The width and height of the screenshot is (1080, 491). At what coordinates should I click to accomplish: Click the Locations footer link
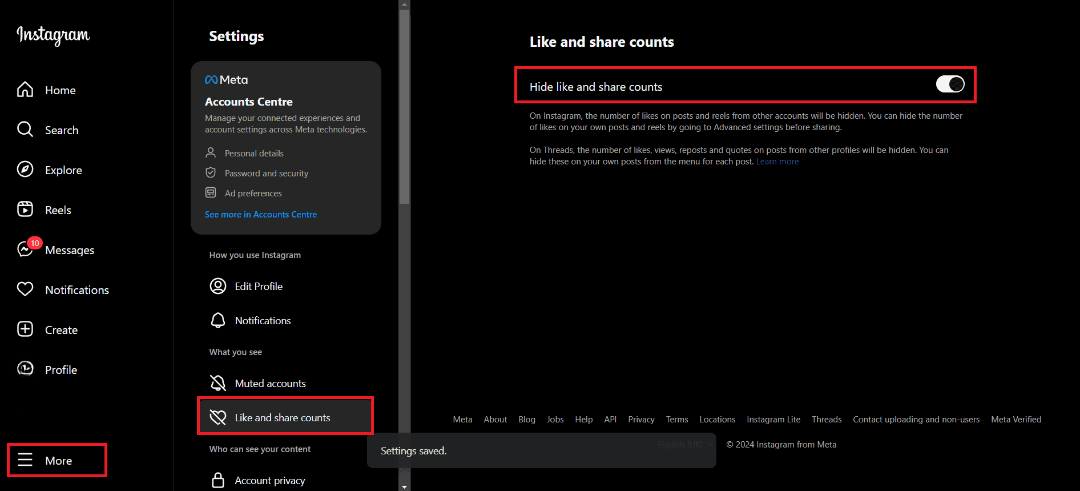click(717, 419)
